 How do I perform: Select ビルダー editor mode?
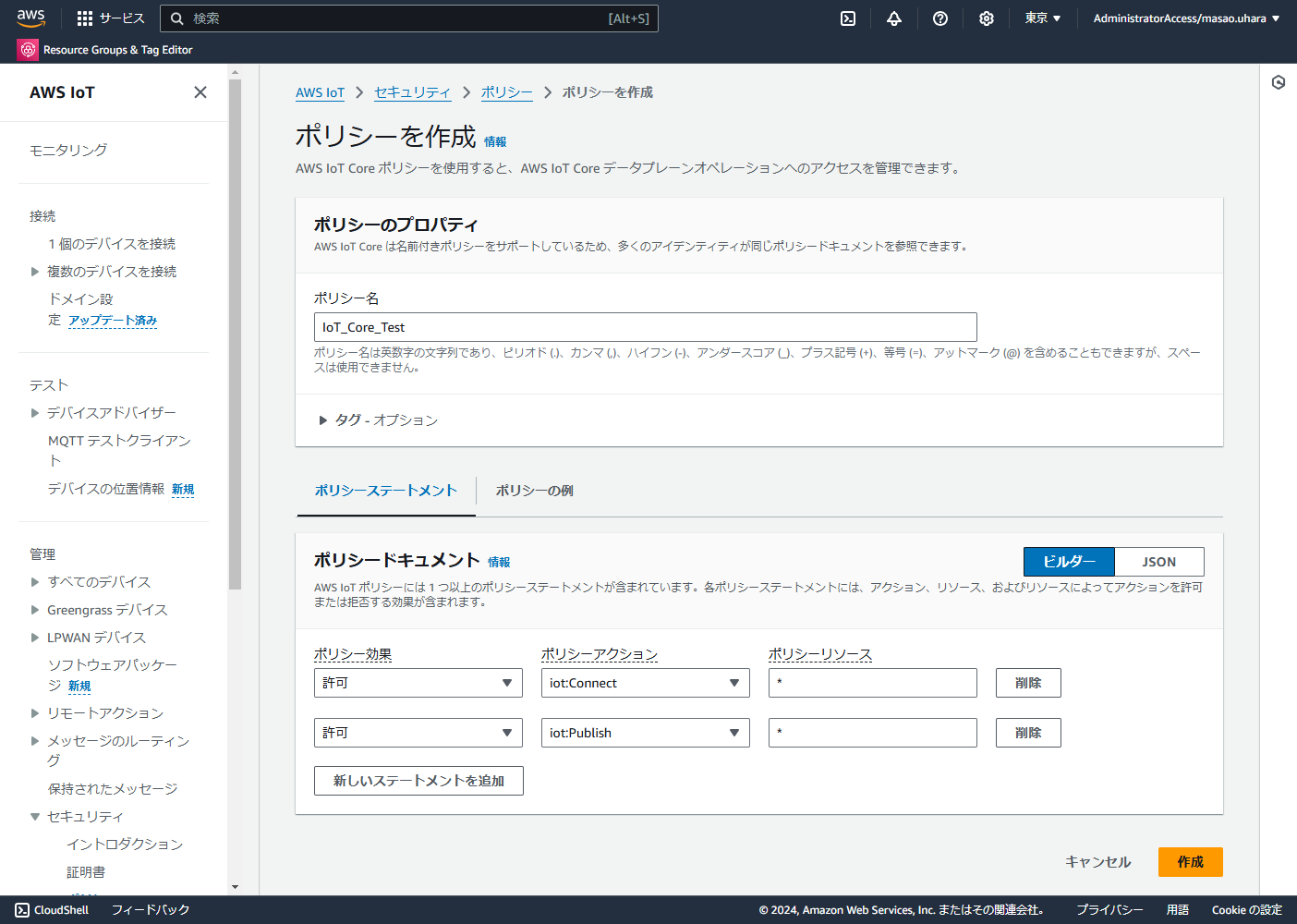(1069, 562)
